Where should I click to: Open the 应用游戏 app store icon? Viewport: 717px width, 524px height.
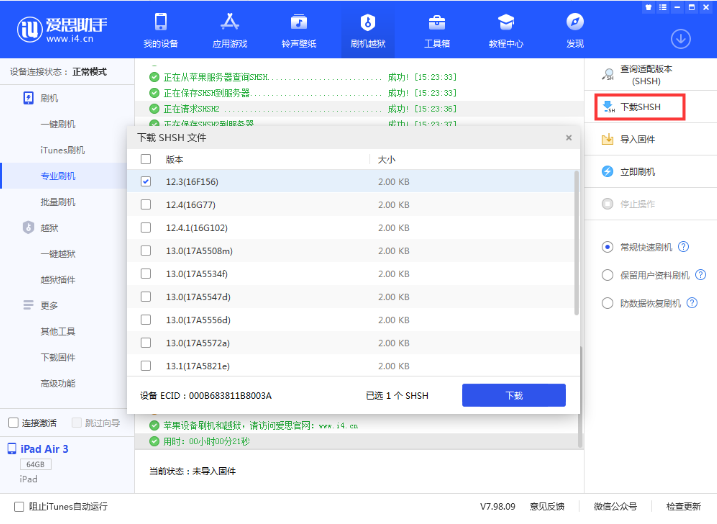click(229, 22)
